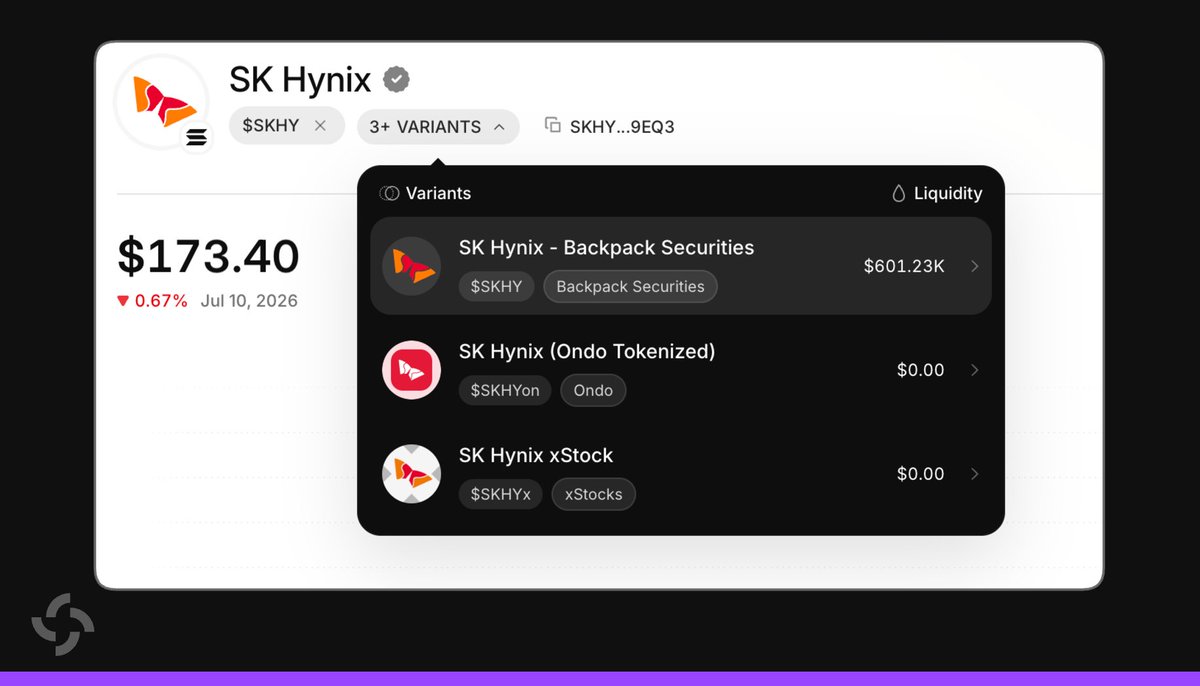Click the SK Hynix title text
The height and width of the screenshot is (686, 1200).
pos(300,79)
